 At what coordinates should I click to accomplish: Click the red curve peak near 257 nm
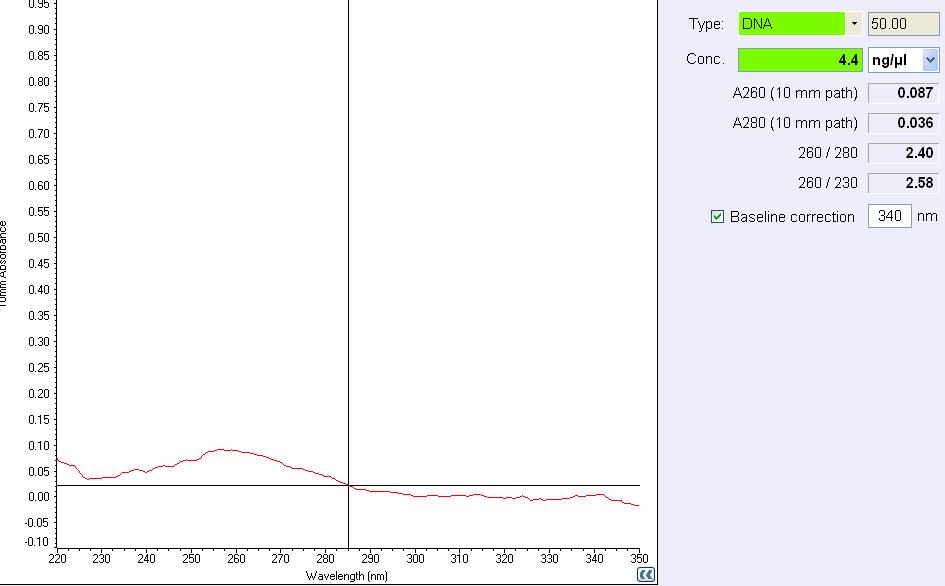point(224,449)
